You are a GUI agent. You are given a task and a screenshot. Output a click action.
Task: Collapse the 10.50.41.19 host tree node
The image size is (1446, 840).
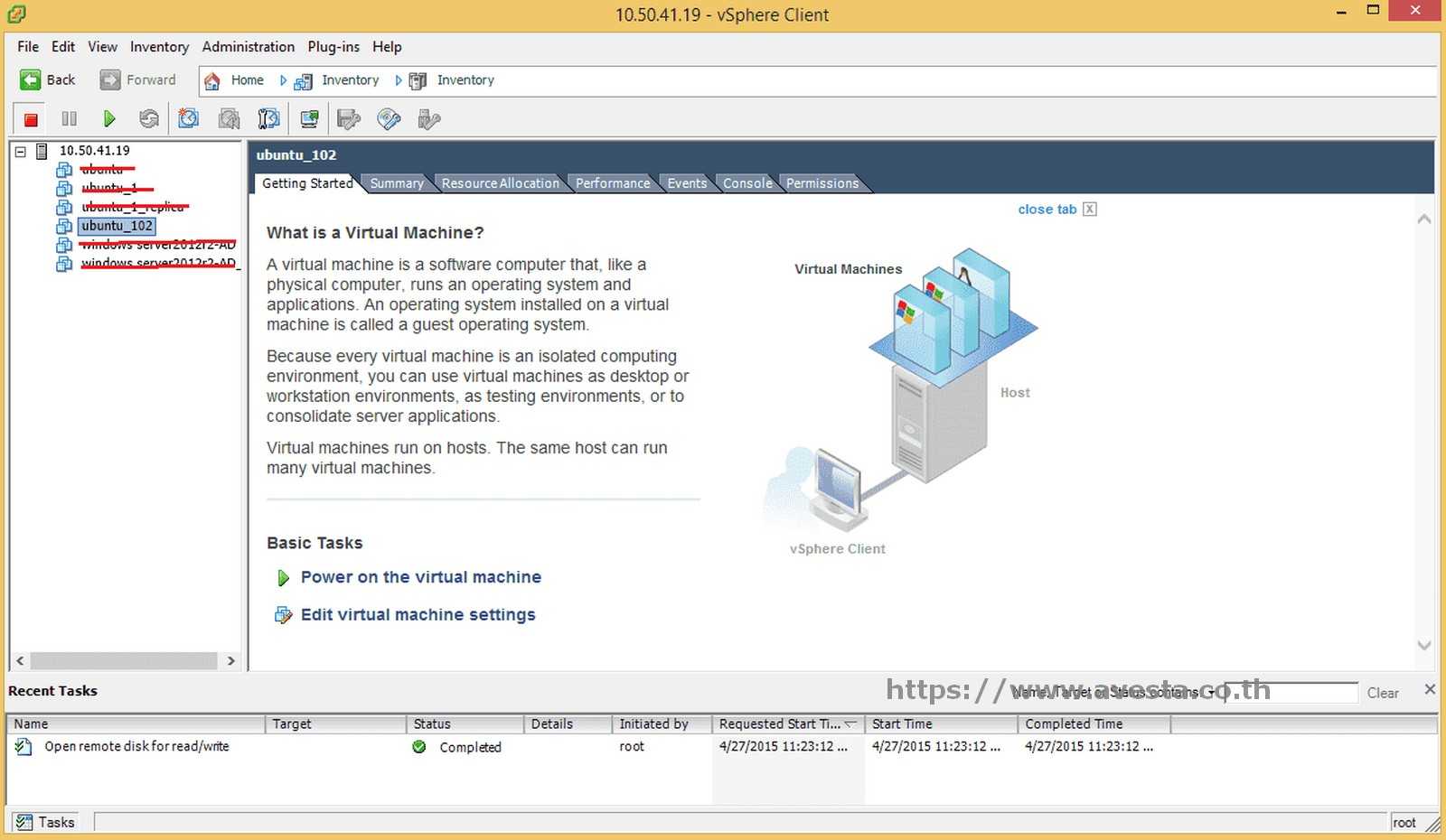pos(20,150)
